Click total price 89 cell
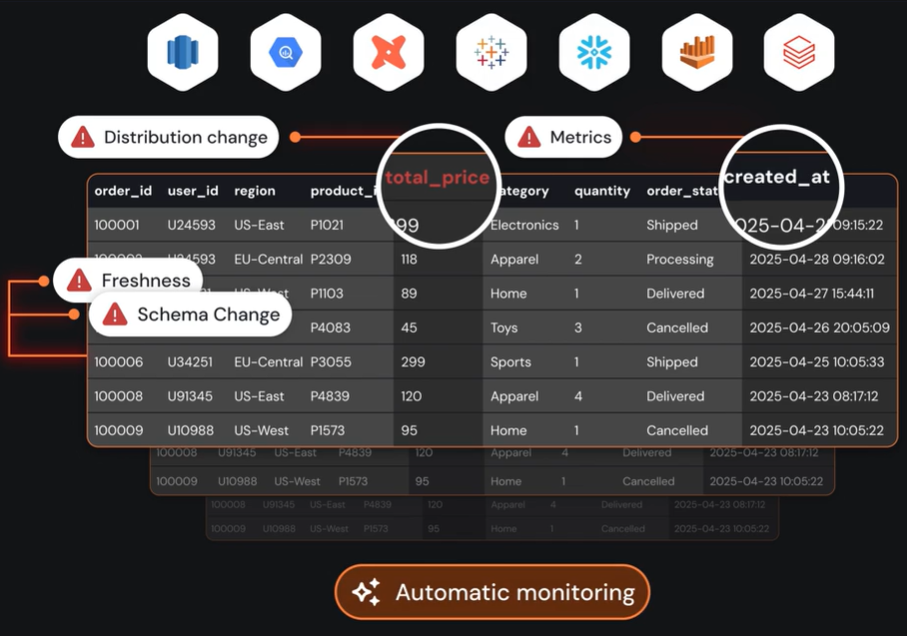This screenshot has width=907, height=636. coord(409,293)
